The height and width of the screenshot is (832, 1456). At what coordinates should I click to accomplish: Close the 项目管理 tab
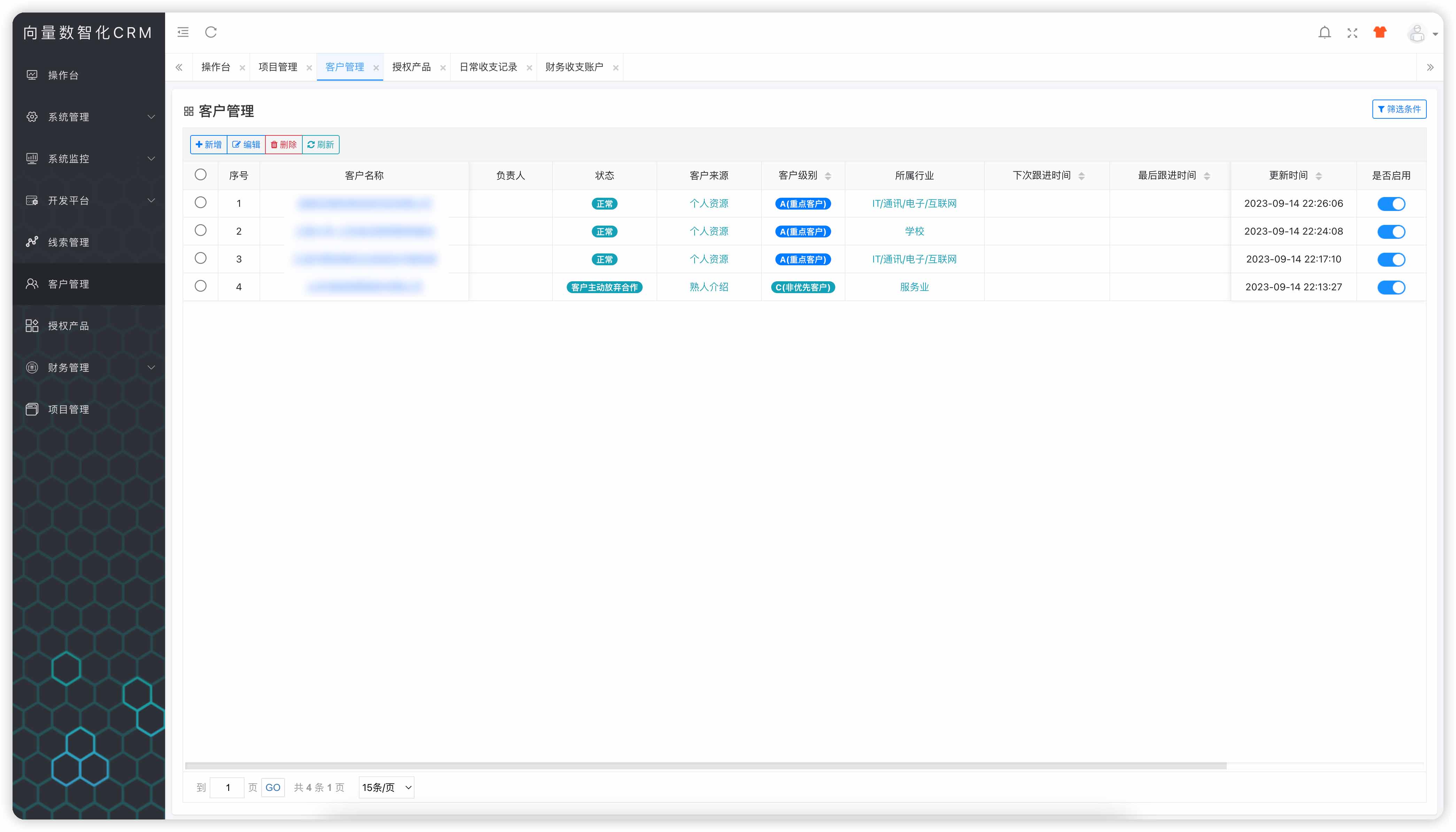pos(309,68)
